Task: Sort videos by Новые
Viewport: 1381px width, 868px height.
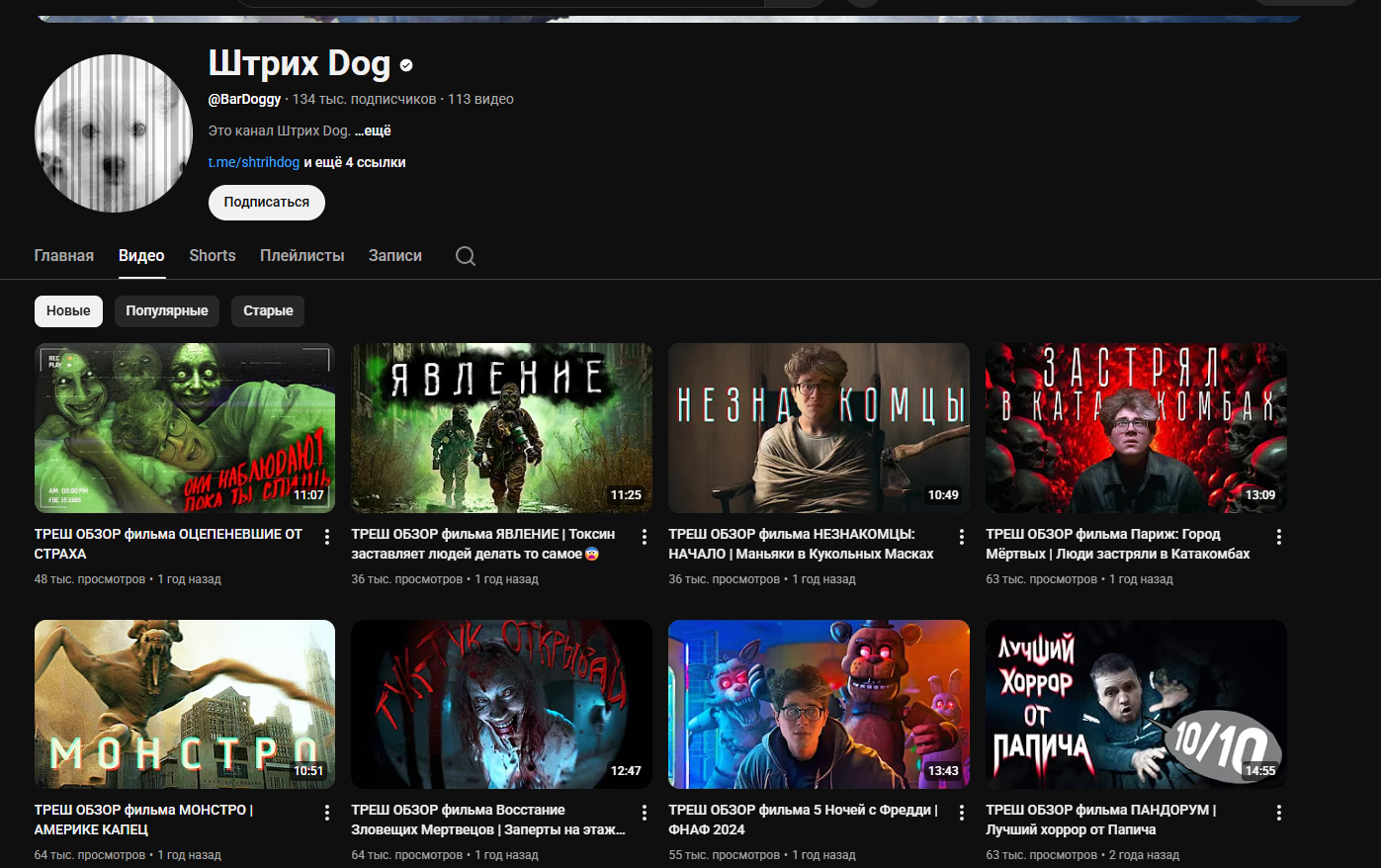Action: click(68, 310)
